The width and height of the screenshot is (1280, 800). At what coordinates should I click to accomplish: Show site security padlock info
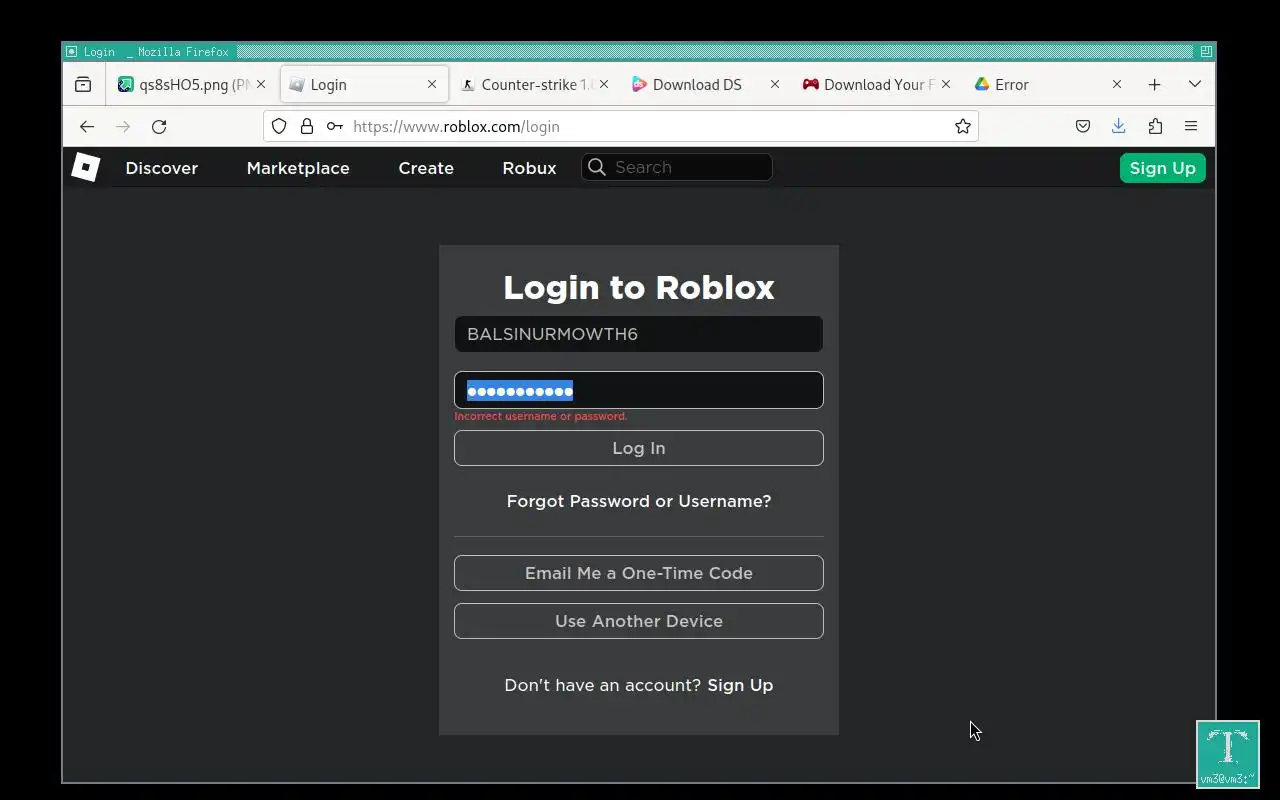pyautogui.click(x=307, y=126)
